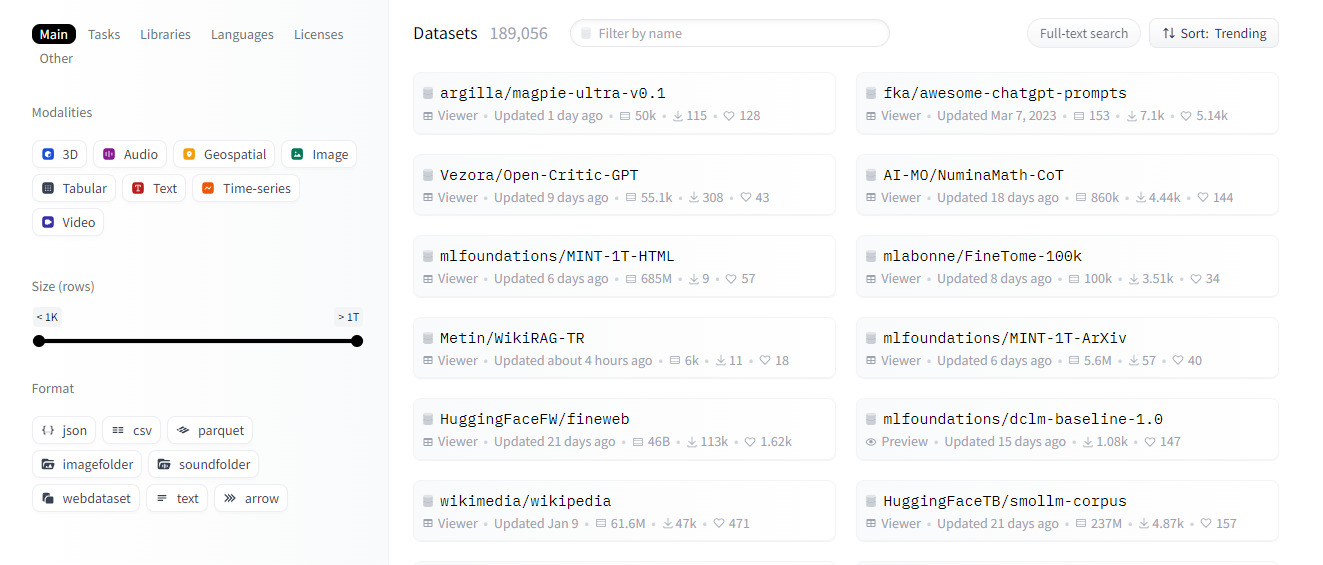Click the "189,056" datasets count

[x=518, y=33]
